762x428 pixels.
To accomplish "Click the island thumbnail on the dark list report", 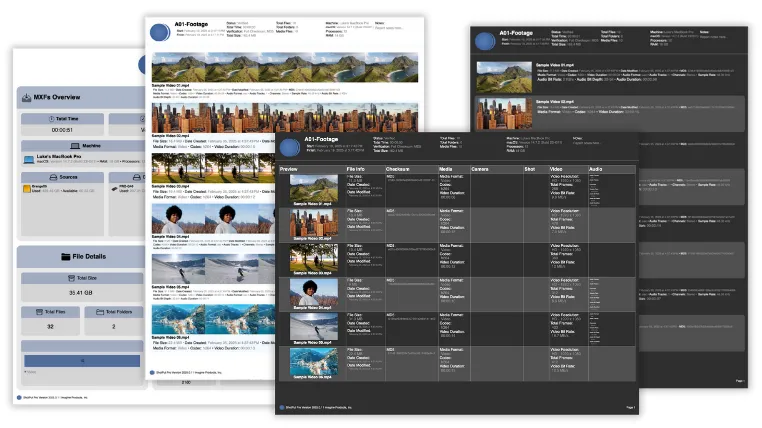I will (504, 77).
